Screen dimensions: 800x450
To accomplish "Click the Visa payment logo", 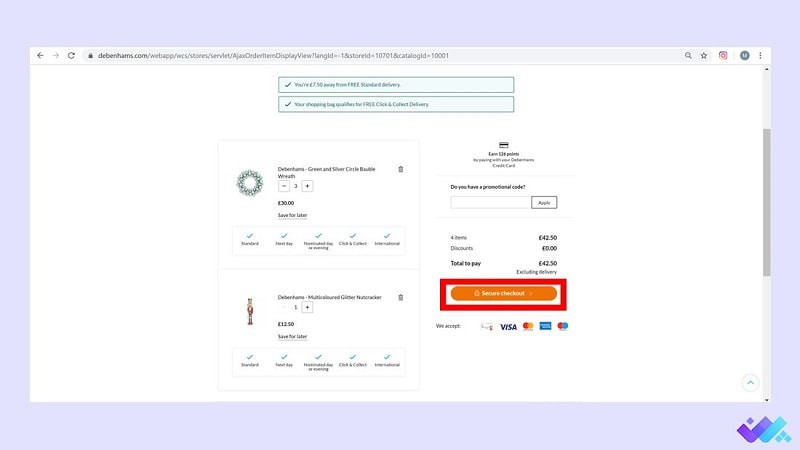I will (x=508, y=327).
